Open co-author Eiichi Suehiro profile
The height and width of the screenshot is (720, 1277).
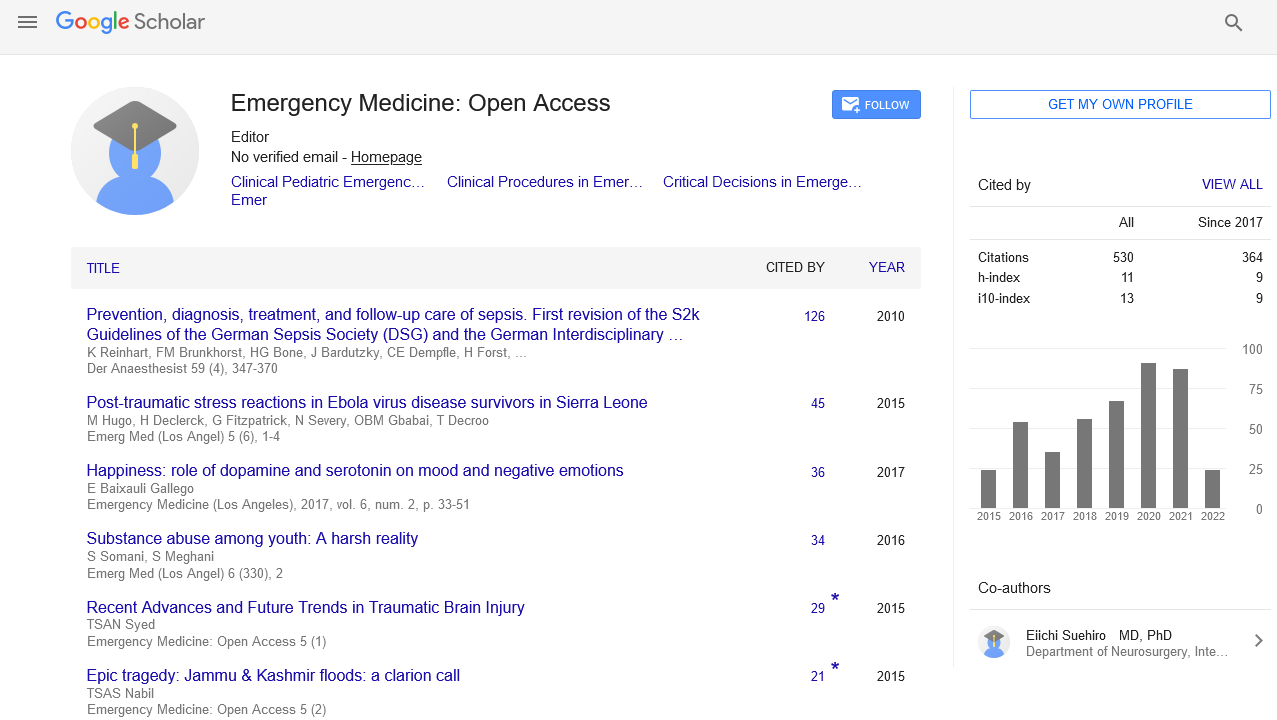click(1098, 635)
